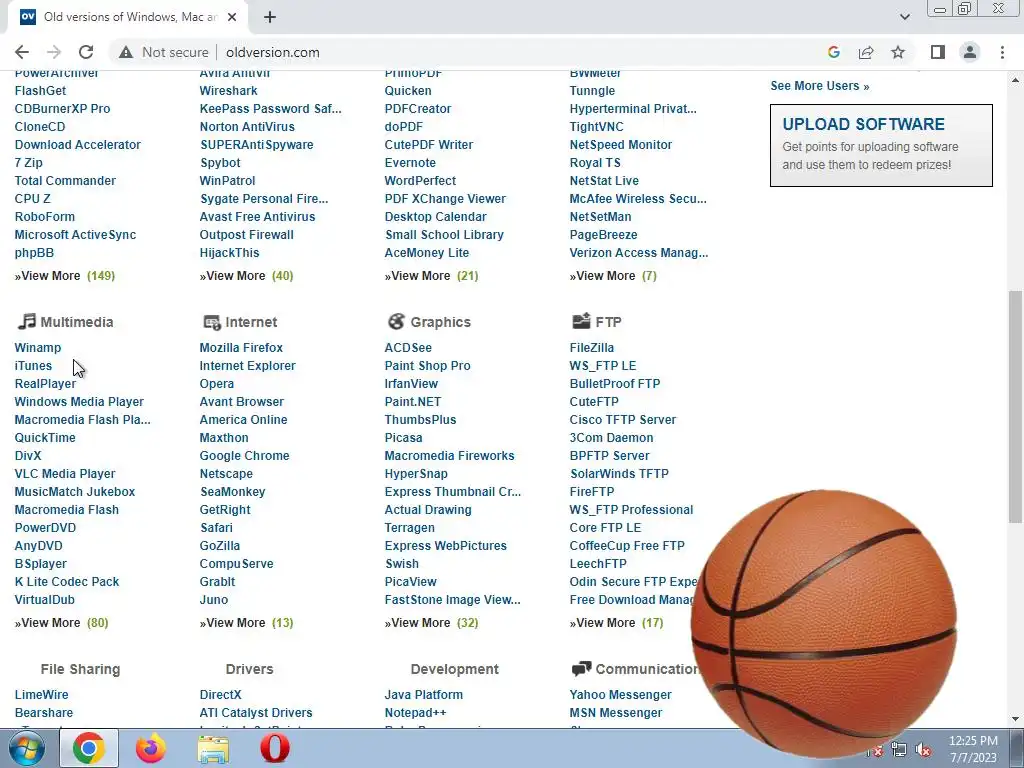Open a new browser tab
Image resolution: width=1024 pixels, height=768 pixels.
[270, 17]
